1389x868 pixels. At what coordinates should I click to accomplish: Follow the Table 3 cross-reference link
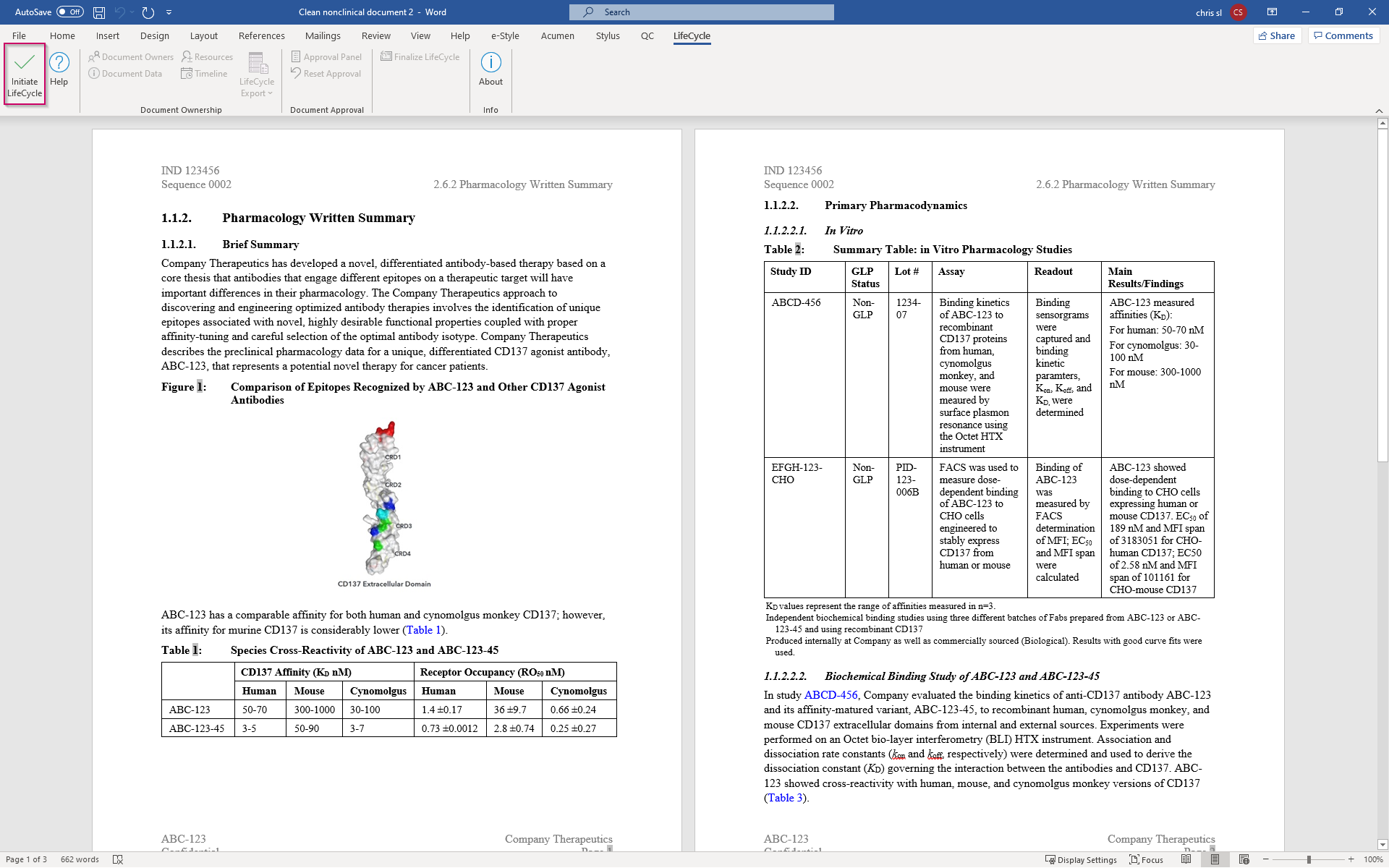click(x=786, y=798)
